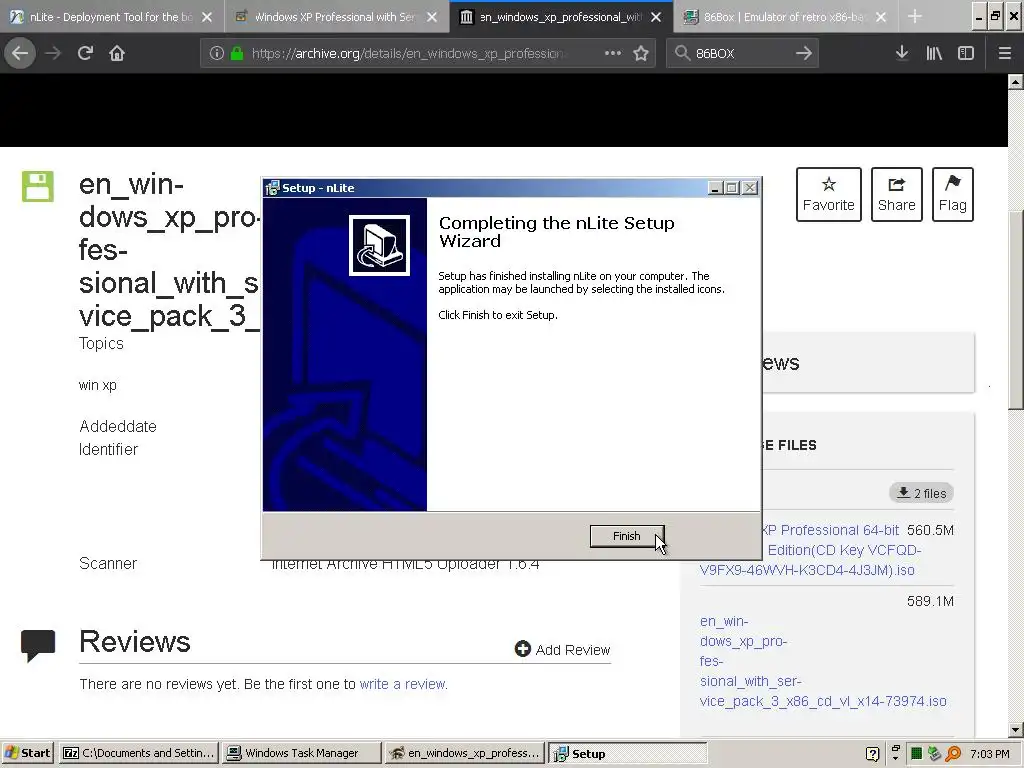Viewport: 1024px width, 768px height.
Task: Click the orange magnifier tray icon
Action: 953,754
